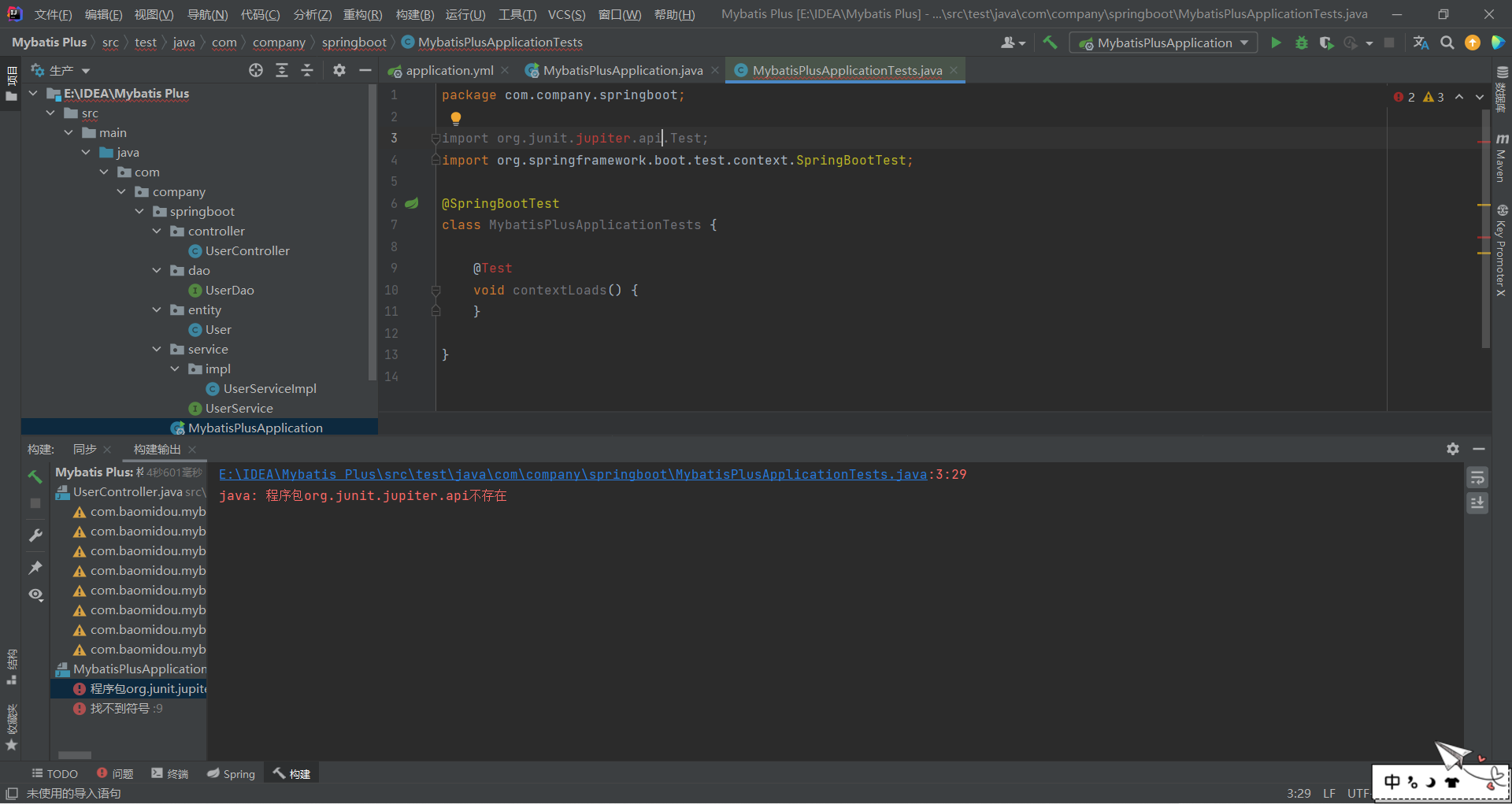Screen dimensions: 1512x804
Task: Switch to the application.yml tab
Action: (447, 70)
